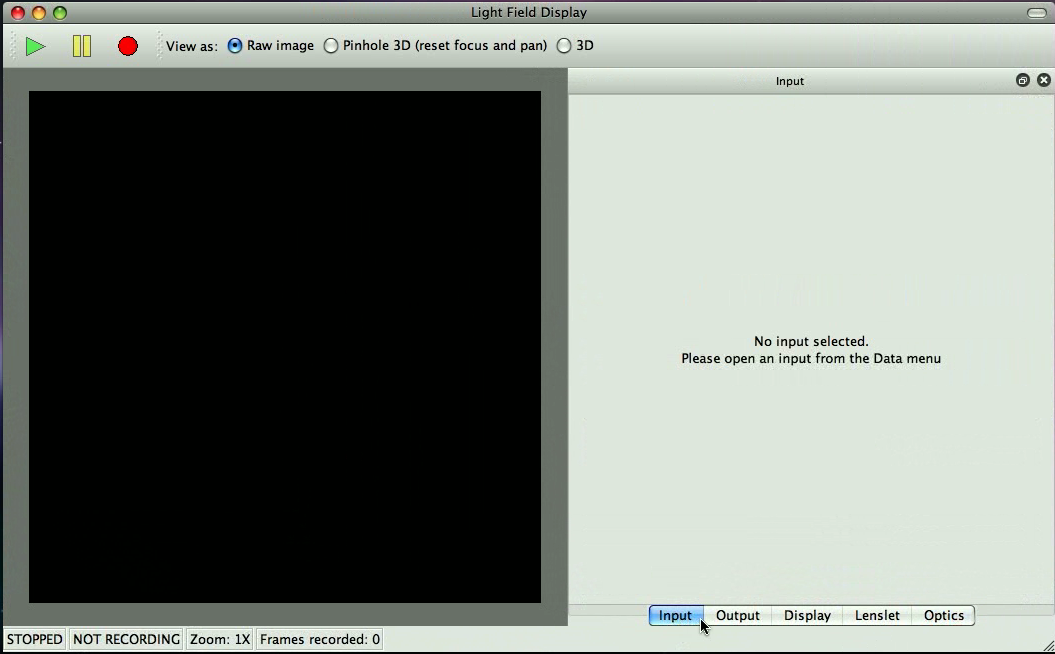Enable Pinhole 3D view mode
Viewport: 1055px width, 654px height.
click(x=331, y=45)
